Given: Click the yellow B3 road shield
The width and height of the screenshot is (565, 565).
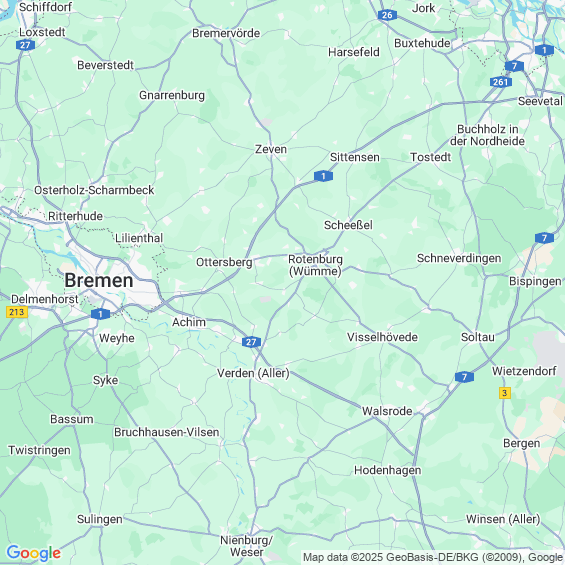Looking at the screenshot, I should [505, 393].
